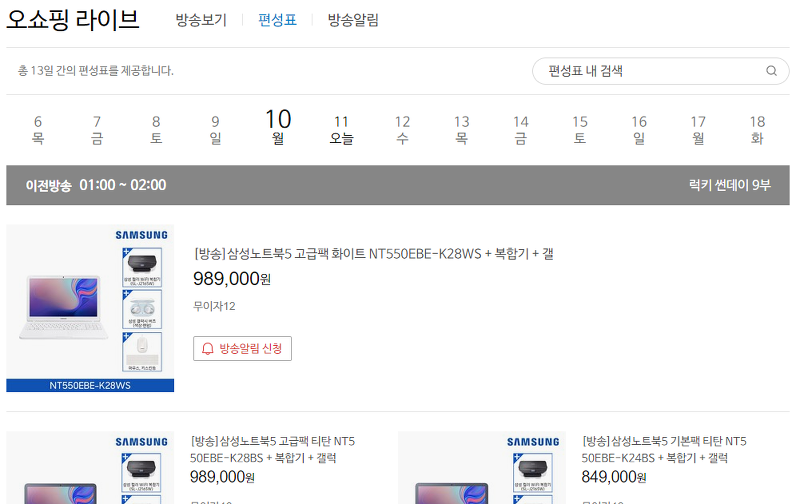Click the 989,000원 price of white notebook
Screen dimensions: 800x504
(232, 279)
